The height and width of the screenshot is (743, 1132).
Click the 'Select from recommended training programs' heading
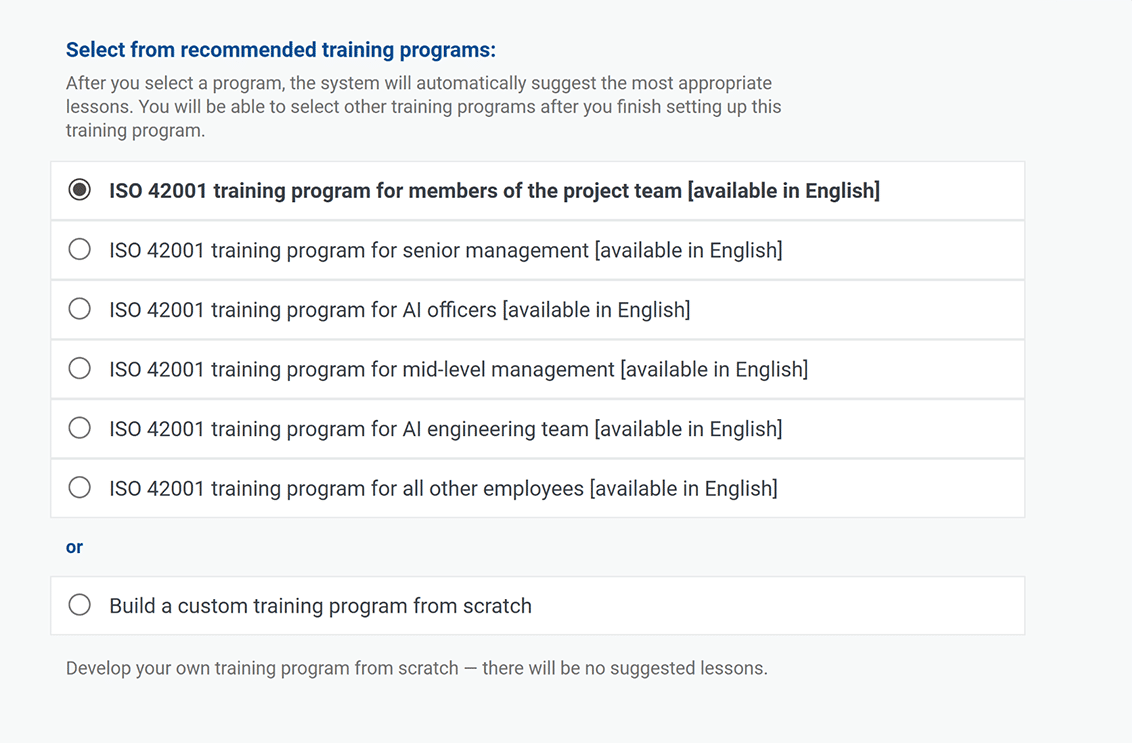pyautogui.click(x=281, y=50)
